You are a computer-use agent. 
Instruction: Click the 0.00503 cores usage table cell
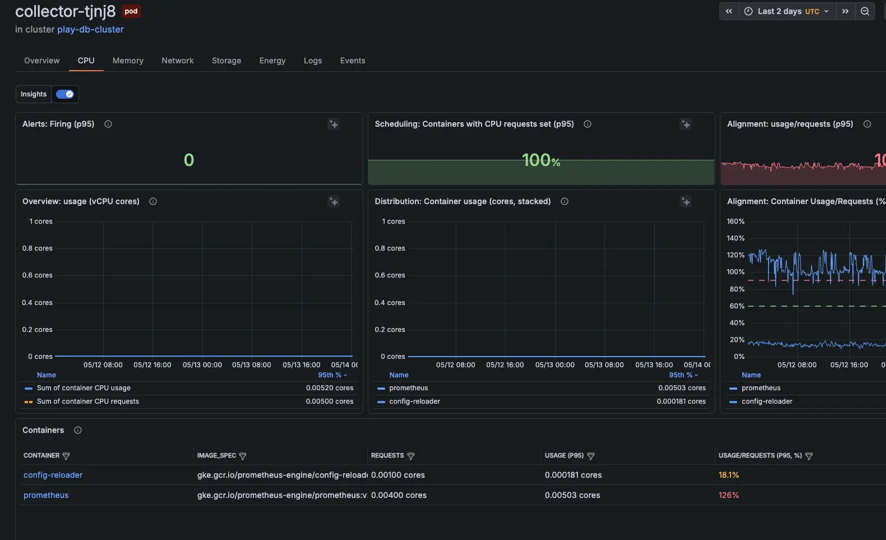tap(572, 495)
